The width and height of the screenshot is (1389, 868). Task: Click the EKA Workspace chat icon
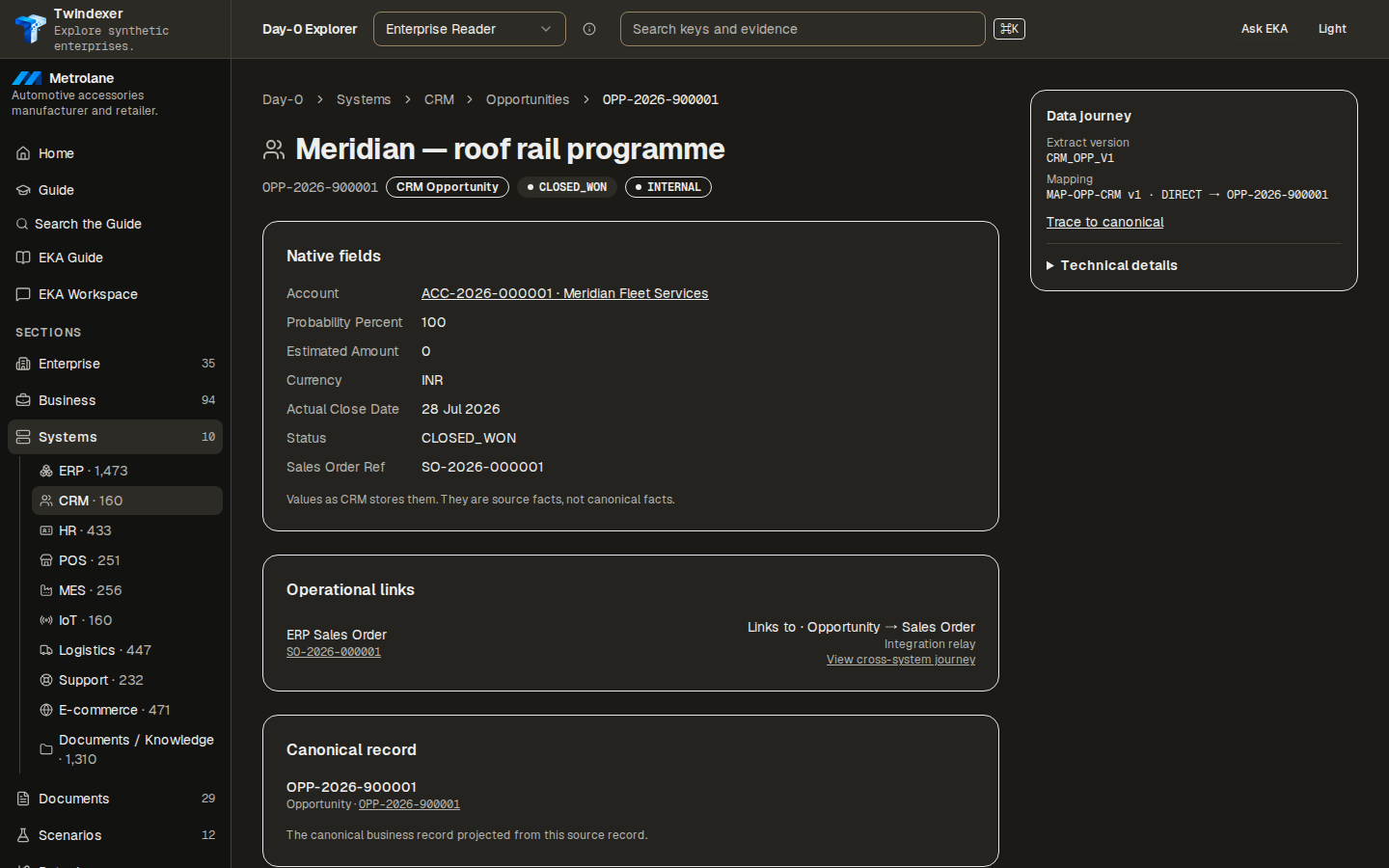coord(23,294)
